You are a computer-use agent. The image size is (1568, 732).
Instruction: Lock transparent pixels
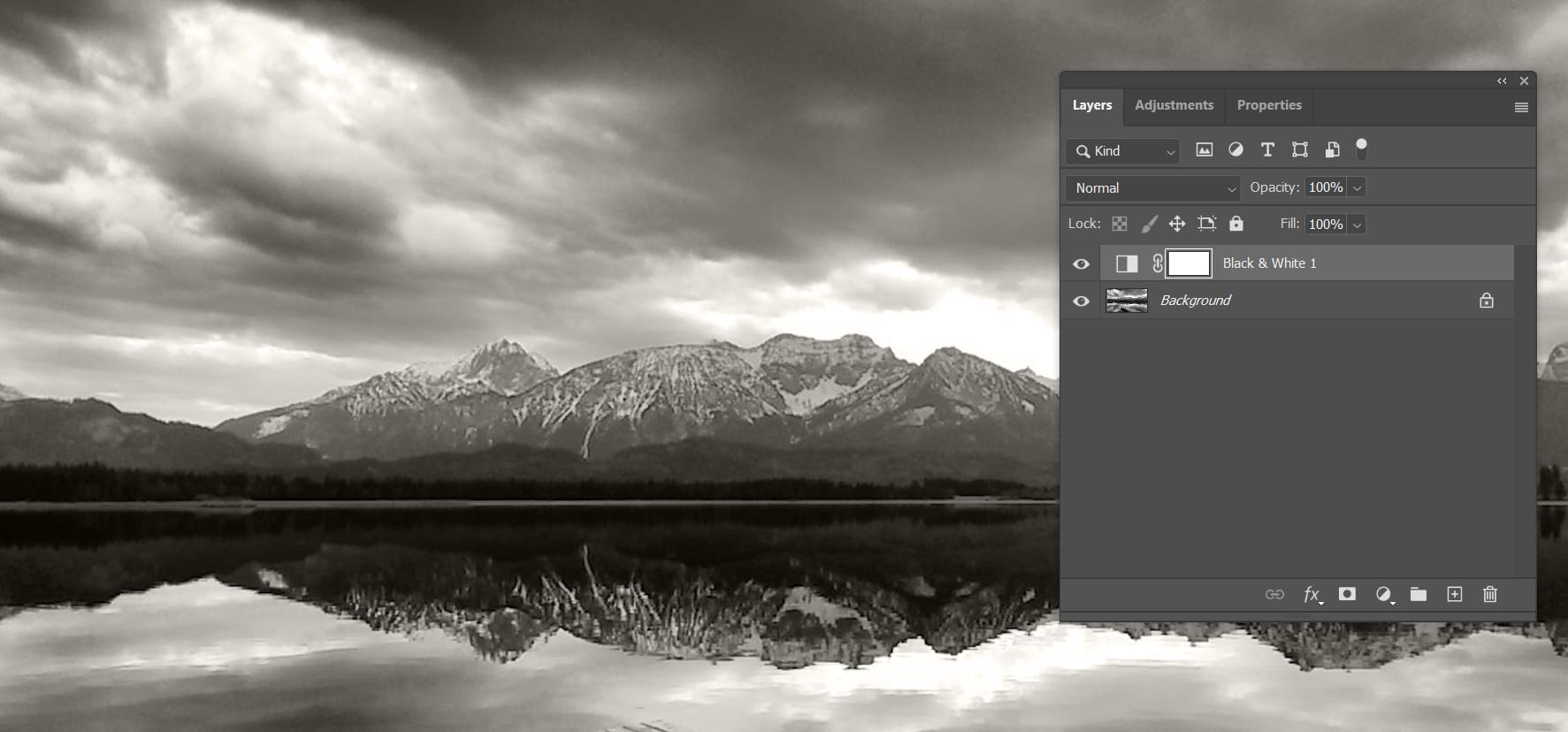1120,225
